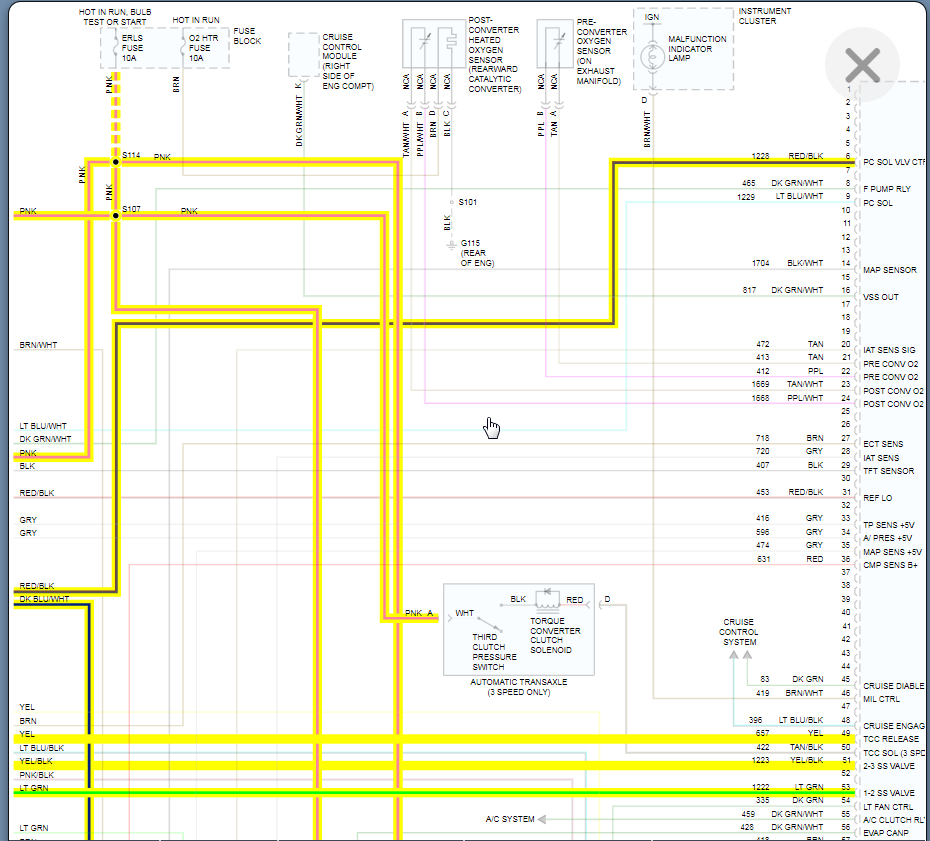
Task: Select wire number 1222 LT GRN
Action: [x=787, y=786]
